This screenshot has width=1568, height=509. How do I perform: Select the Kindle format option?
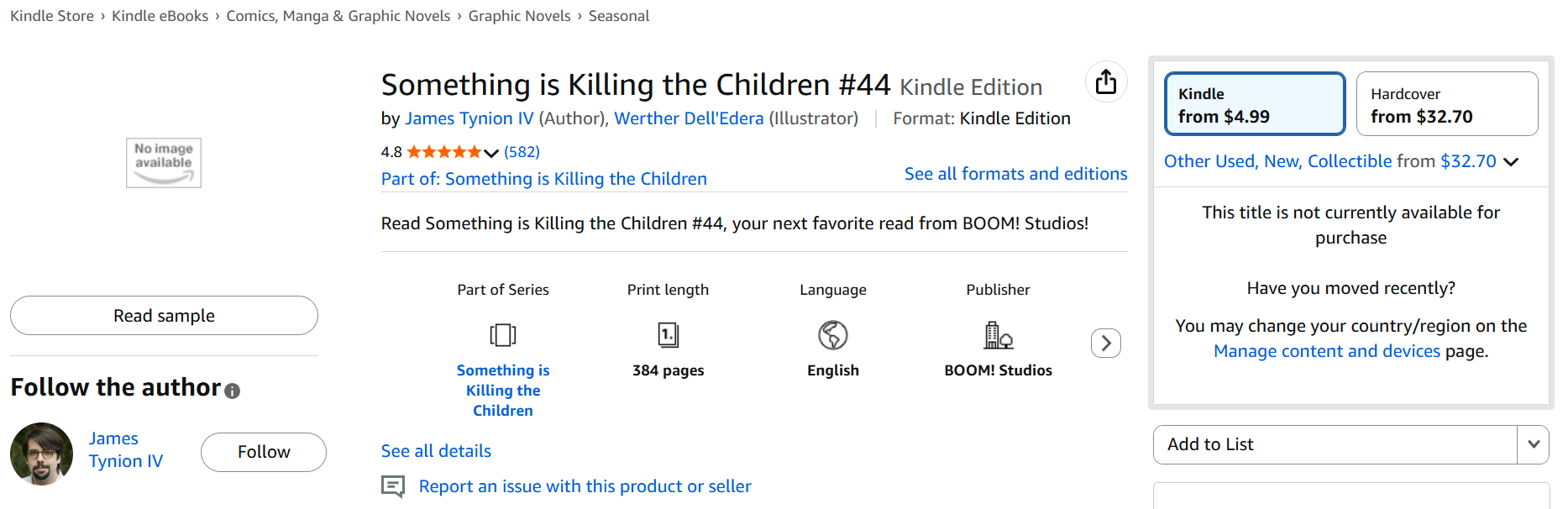point(1255,104)
